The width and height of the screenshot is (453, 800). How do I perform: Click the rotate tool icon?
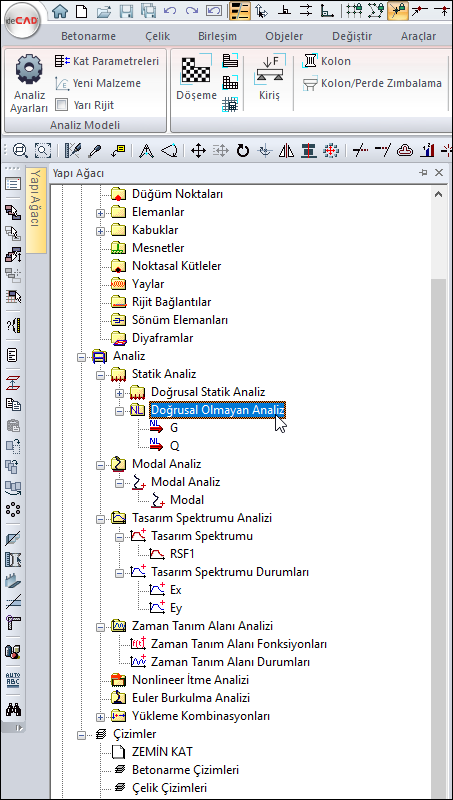point(243,151)
